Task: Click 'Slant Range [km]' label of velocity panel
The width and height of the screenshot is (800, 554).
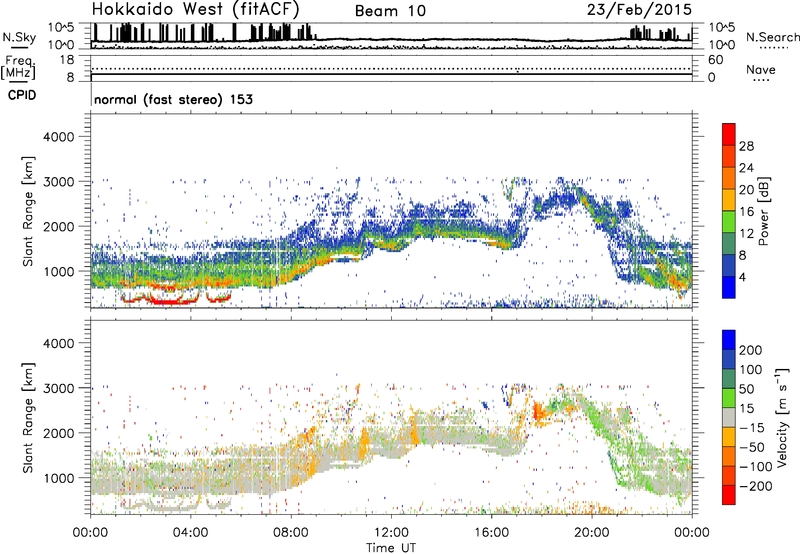Action: (28, 417)
